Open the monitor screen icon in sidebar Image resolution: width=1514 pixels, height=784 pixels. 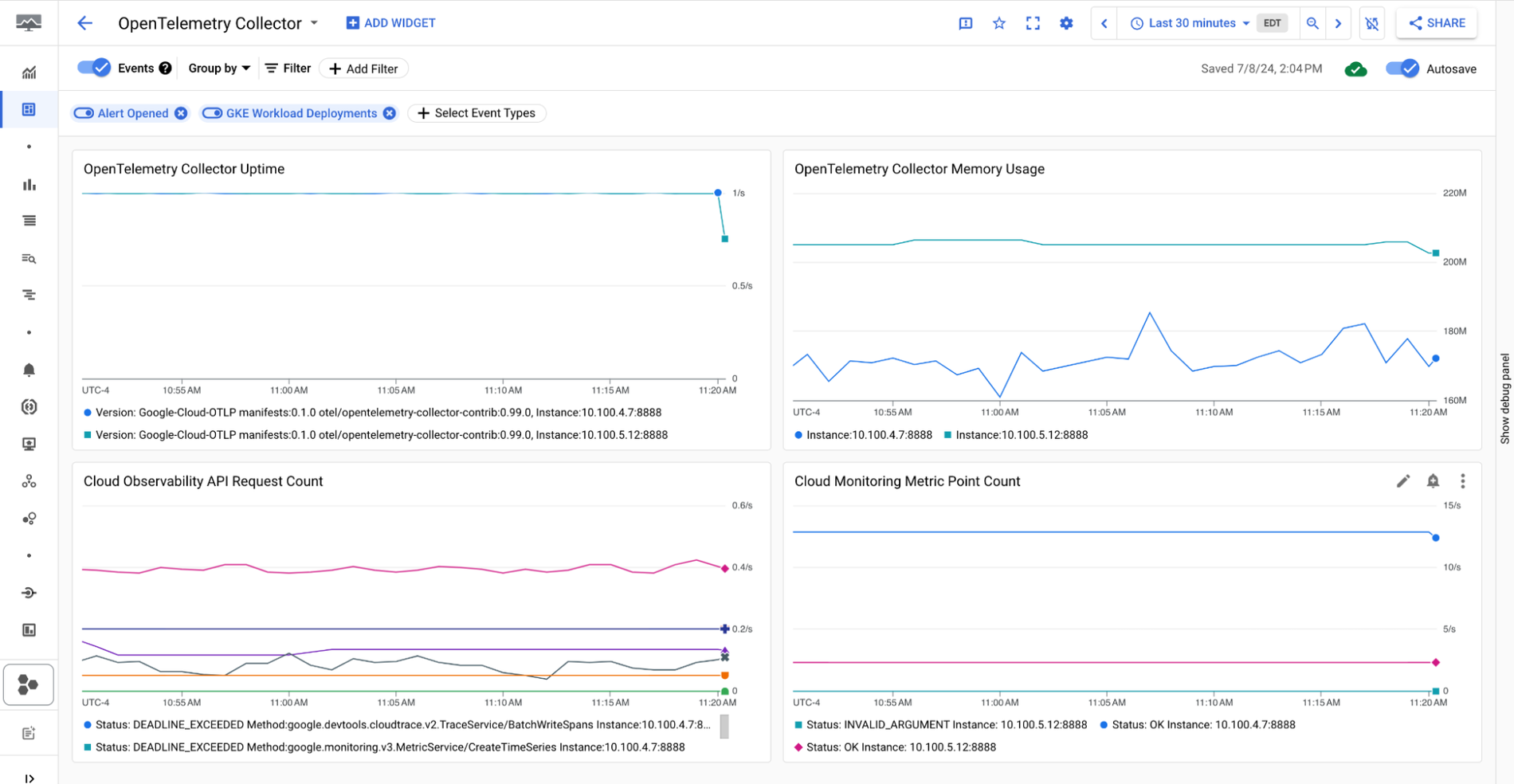point(29,444)
